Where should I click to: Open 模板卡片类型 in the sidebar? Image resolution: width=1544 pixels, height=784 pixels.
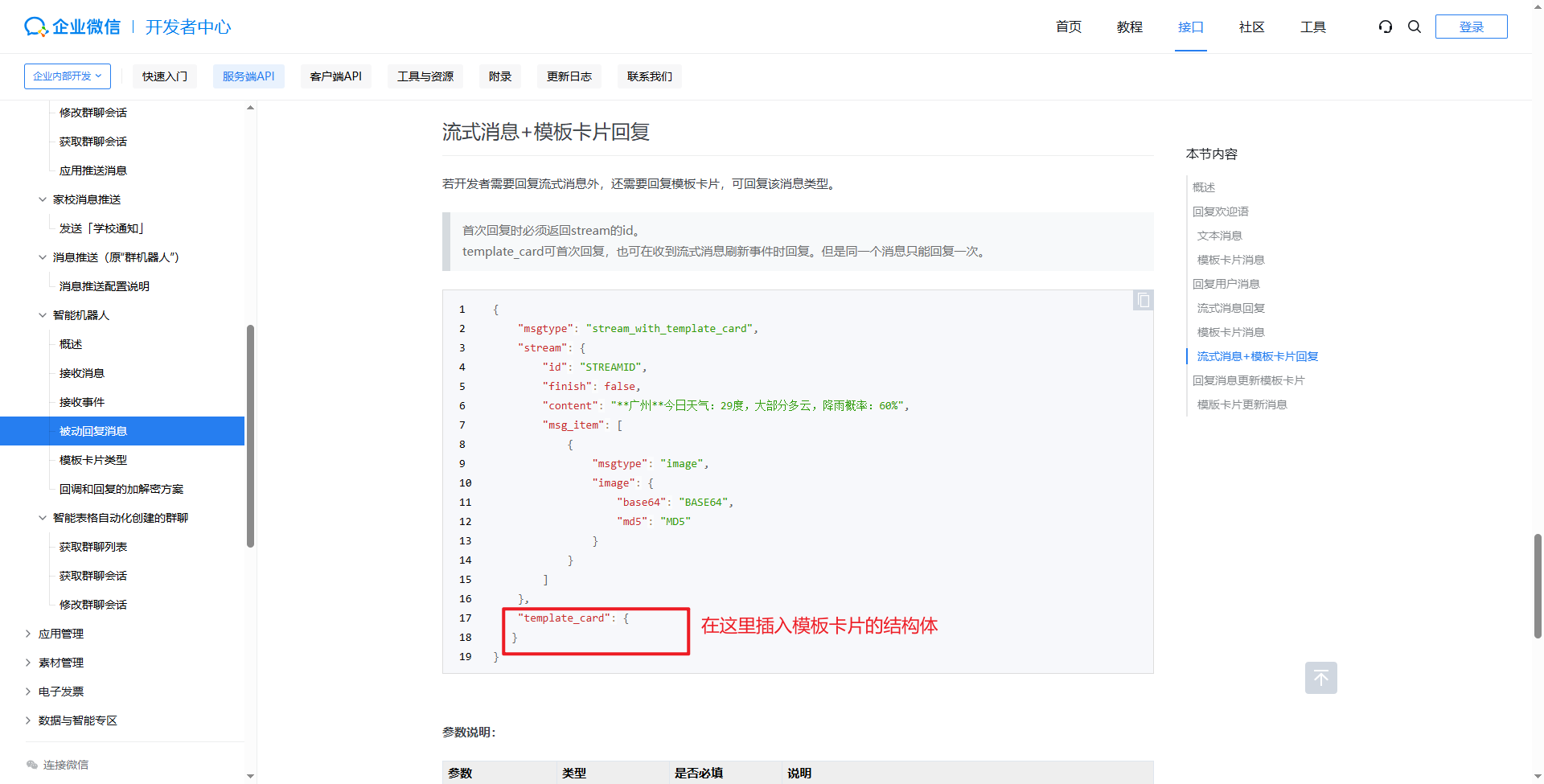(x=93, y=460)
